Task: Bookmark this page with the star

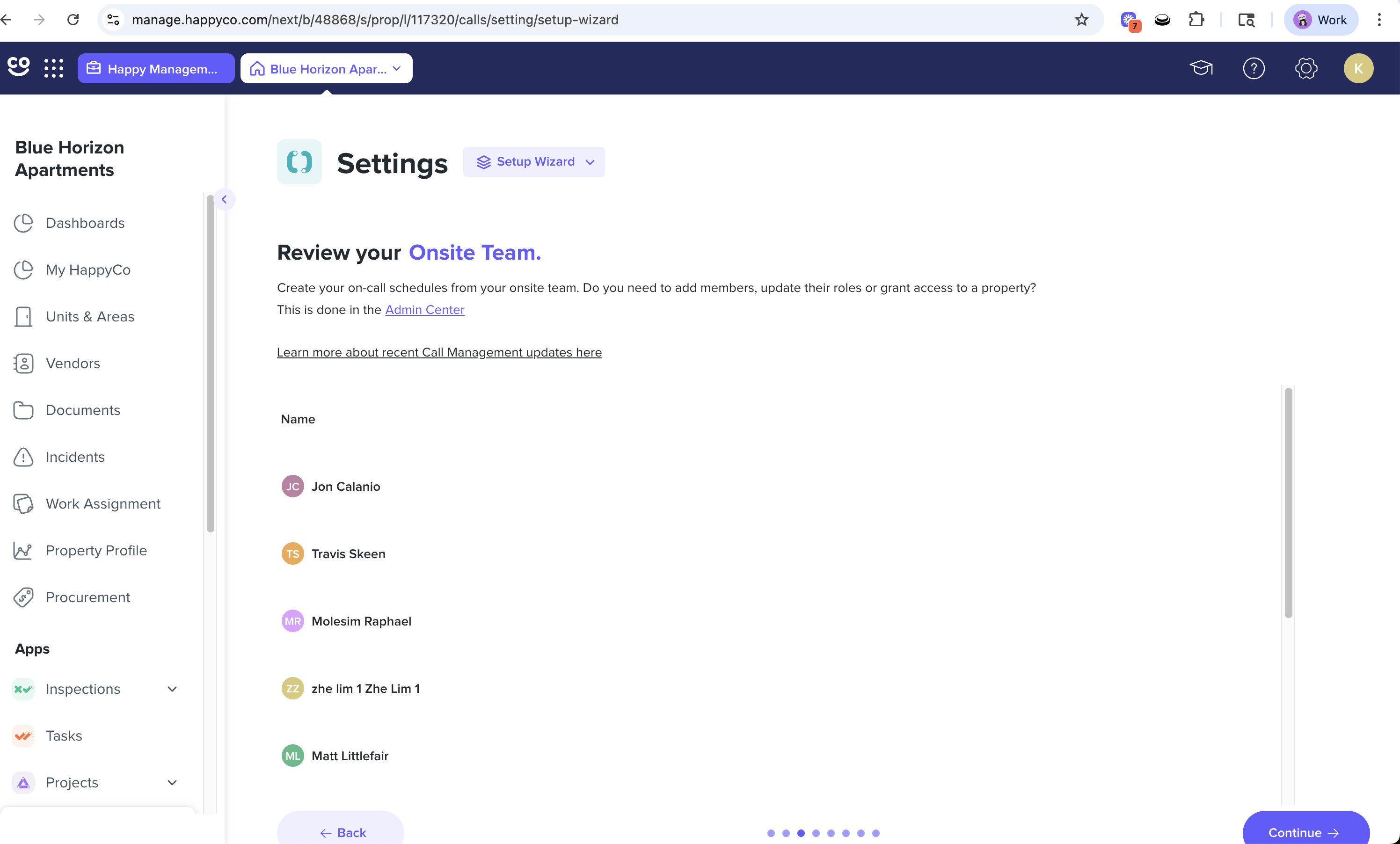Action: 1081,20
